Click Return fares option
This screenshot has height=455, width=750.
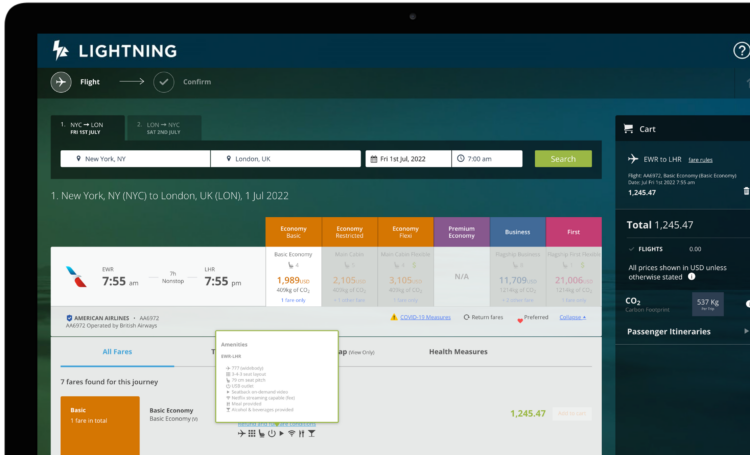(x=484, y=317)
